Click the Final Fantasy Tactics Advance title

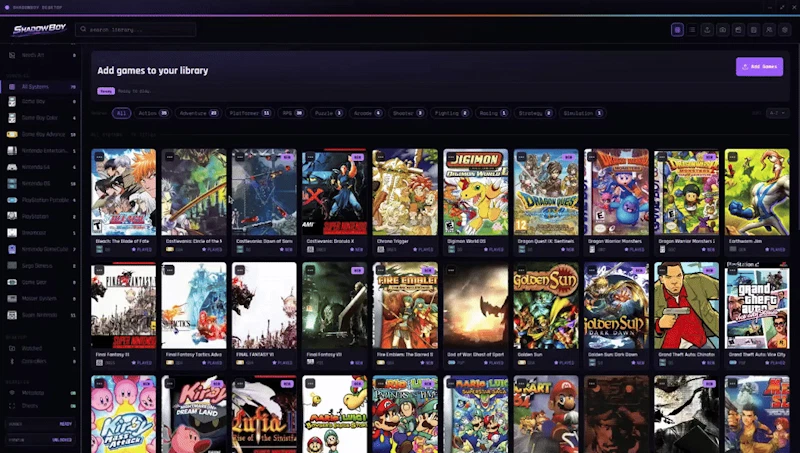[x=194, y=354]
